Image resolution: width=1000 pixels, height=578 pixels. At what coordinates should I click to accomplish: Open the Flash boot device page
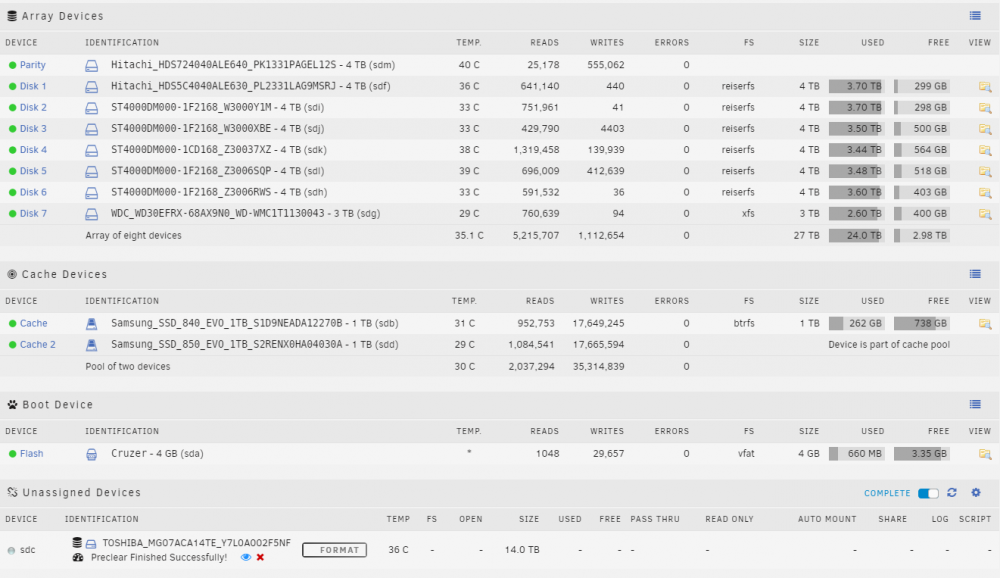tap(31, 454)
